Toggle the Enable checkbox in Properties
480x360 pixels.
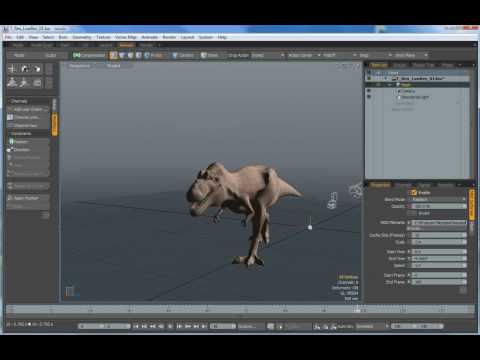414,193
